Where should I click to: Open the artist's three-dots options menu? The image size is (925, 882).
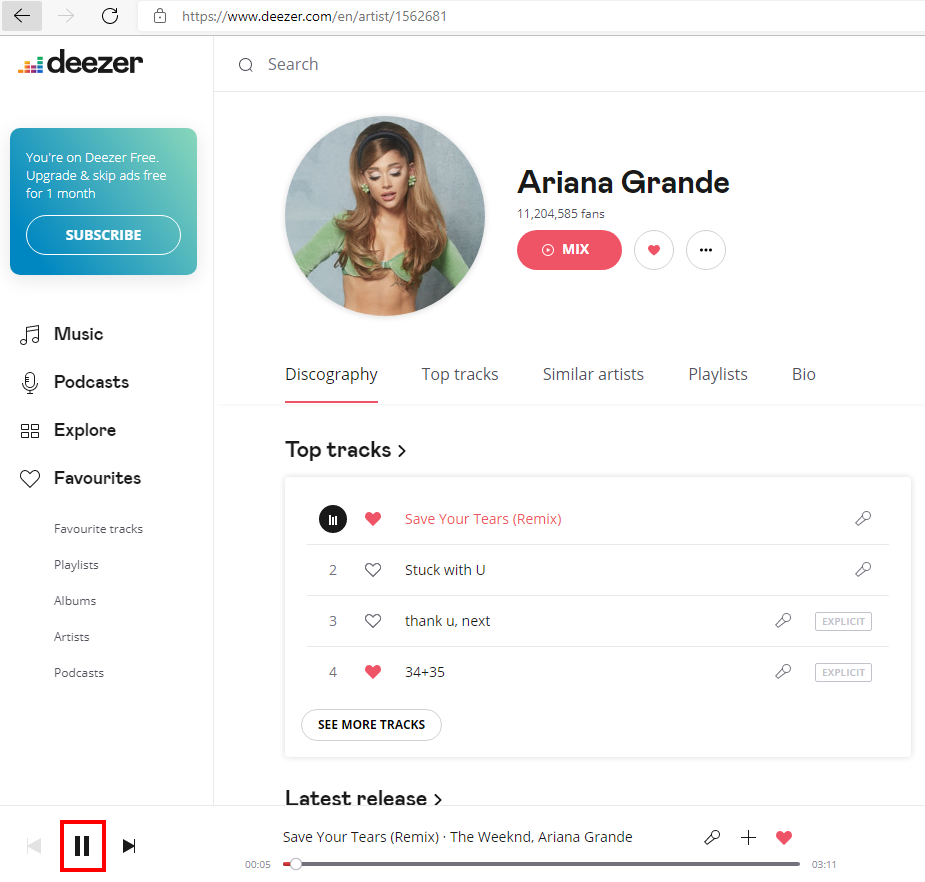[x=706, y=250]
